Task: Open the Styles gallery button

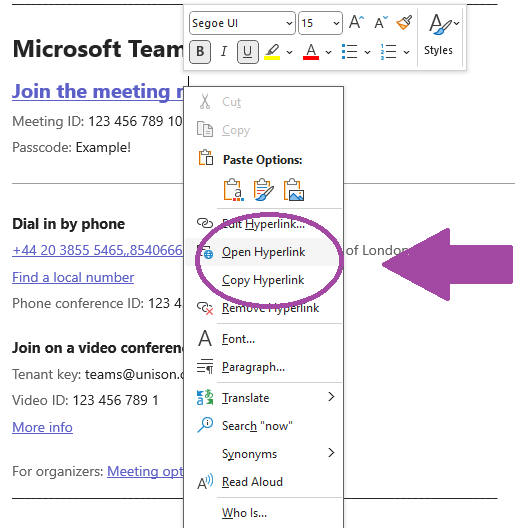Action: tap(438, 36)
